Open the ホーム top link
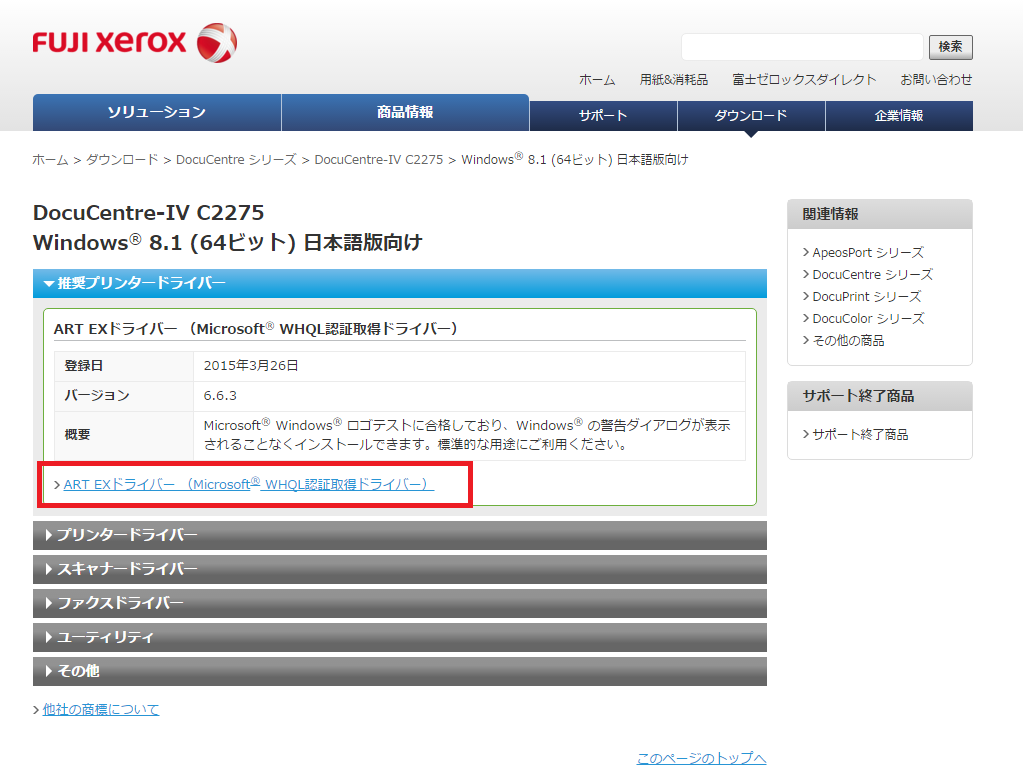The height and width of the screenshot is (773, 1023). [x=597, y=80]
